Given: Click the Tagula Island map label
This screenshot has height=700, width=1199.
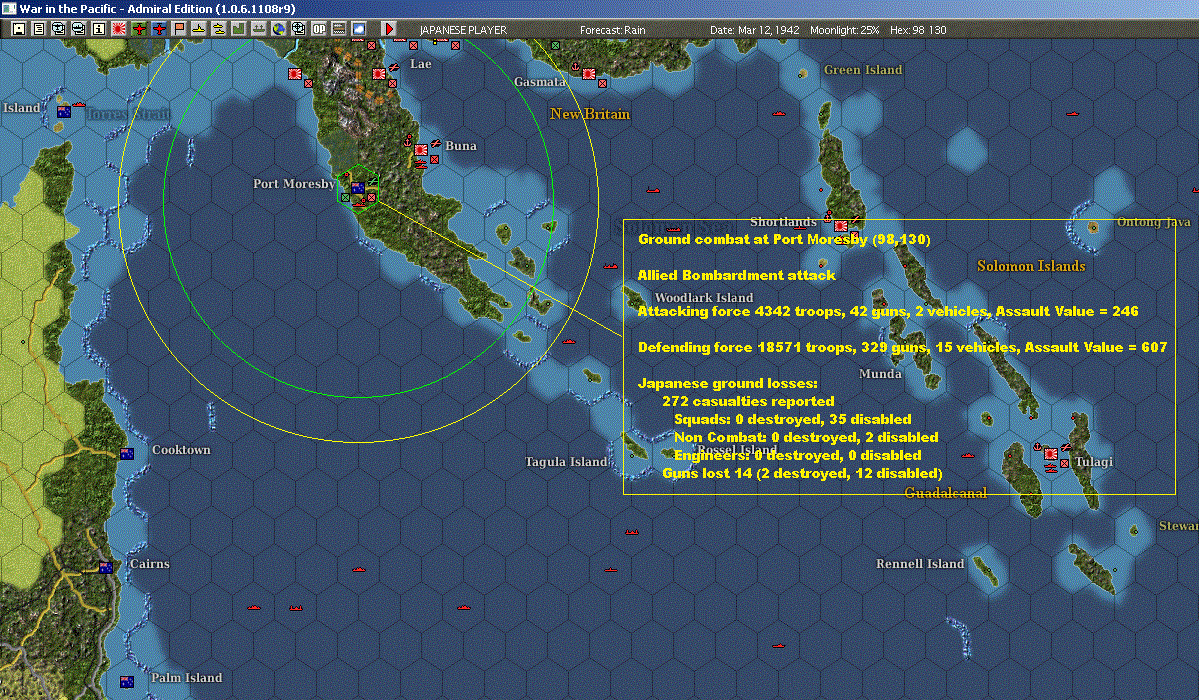Looking at the screenshot, I should coord(567,461).
